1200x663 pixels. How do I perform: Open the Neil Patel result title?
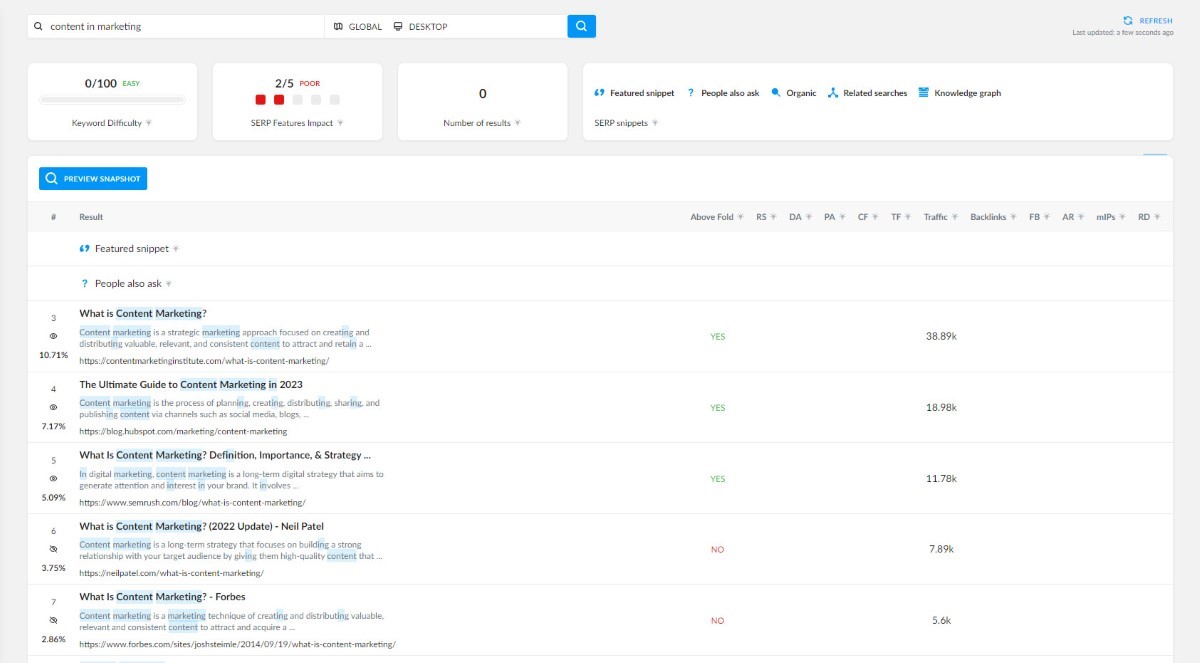pos(202,526)
